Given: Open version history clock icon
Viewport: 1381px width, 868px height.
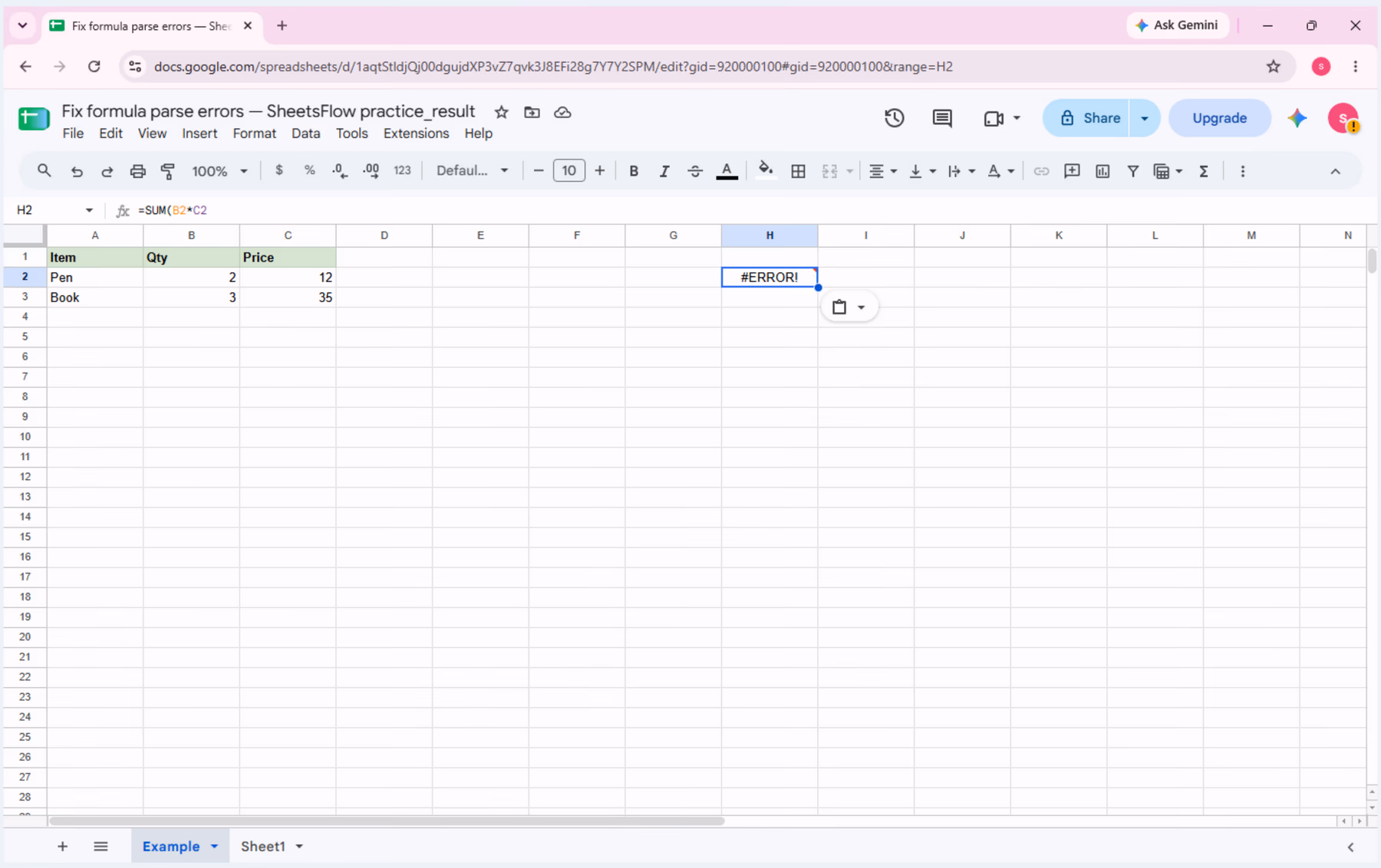Looking at the screenshot, I should click(x=895, y=118).
